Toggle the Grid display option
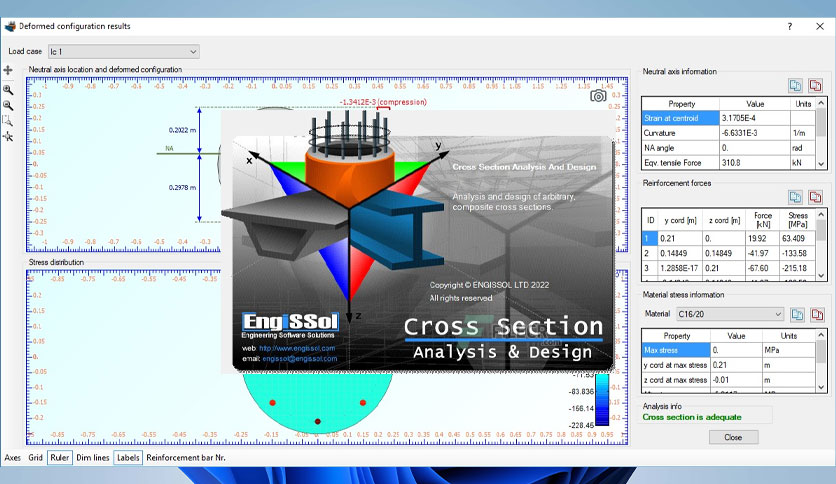The height and width of the screenshot is (484, 836). click(x=35, y=457)
